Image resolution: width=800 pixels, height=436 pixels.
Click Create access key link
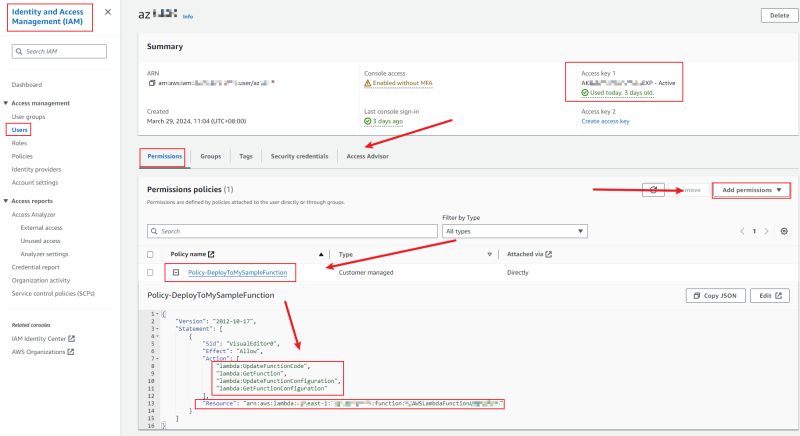605,121
